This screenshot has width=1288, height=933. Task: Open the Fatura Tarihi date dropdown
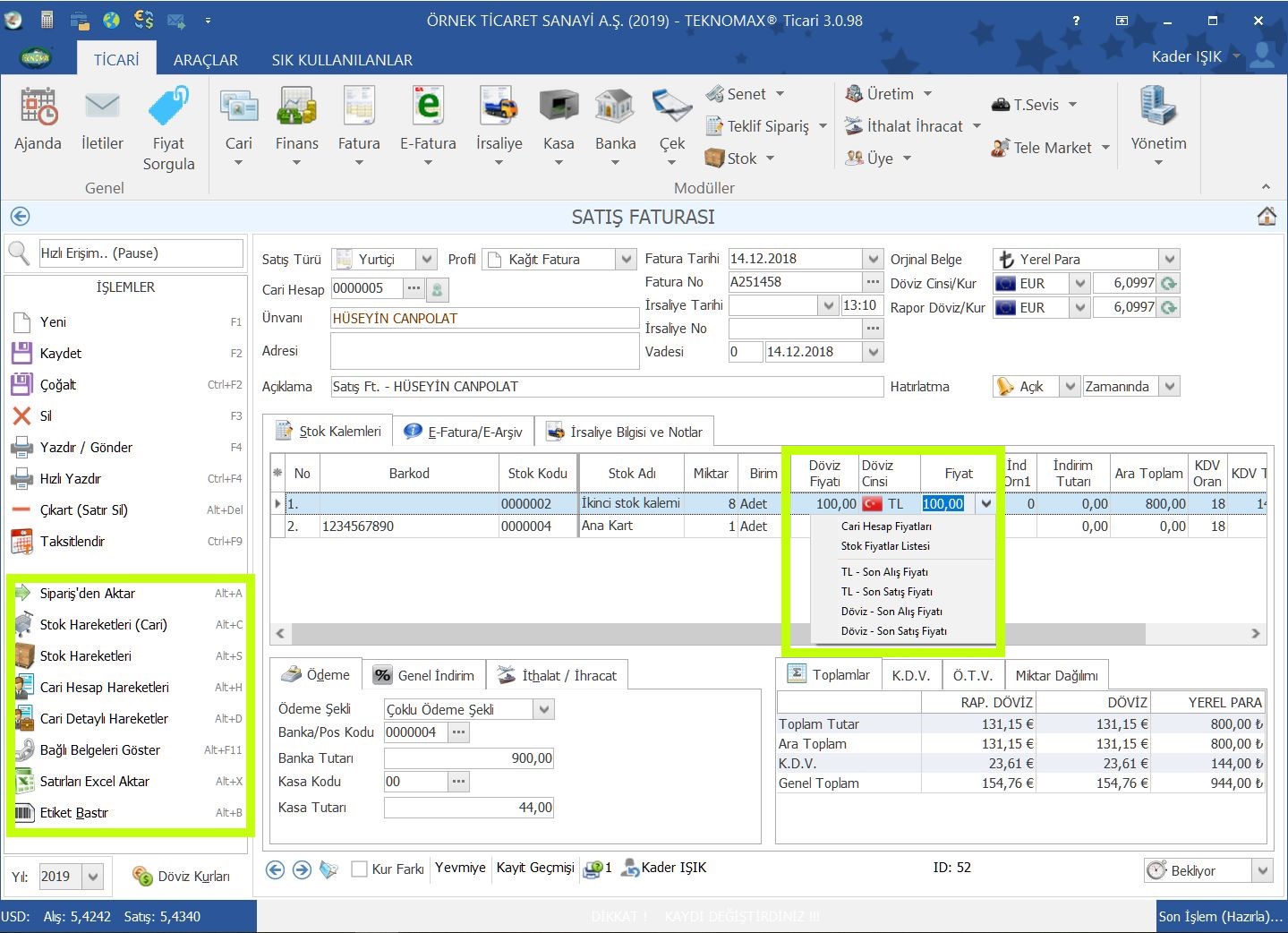[874, 259]
